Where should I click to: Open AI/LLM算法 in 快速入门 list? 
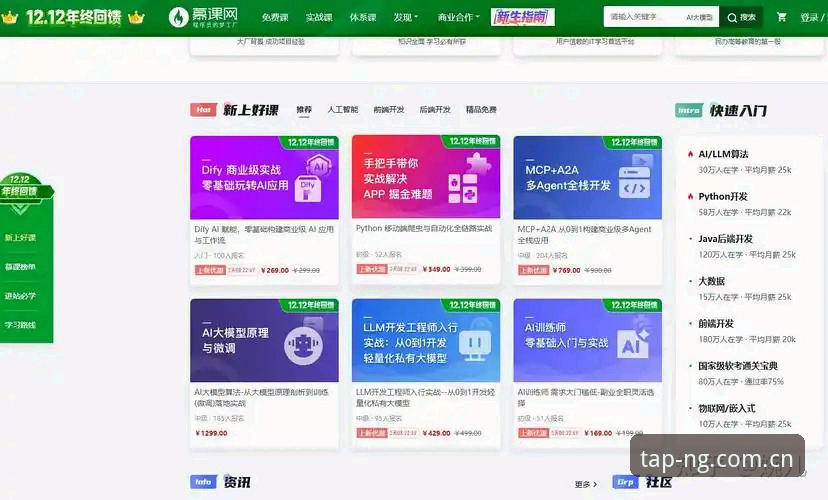pos(723,154)
